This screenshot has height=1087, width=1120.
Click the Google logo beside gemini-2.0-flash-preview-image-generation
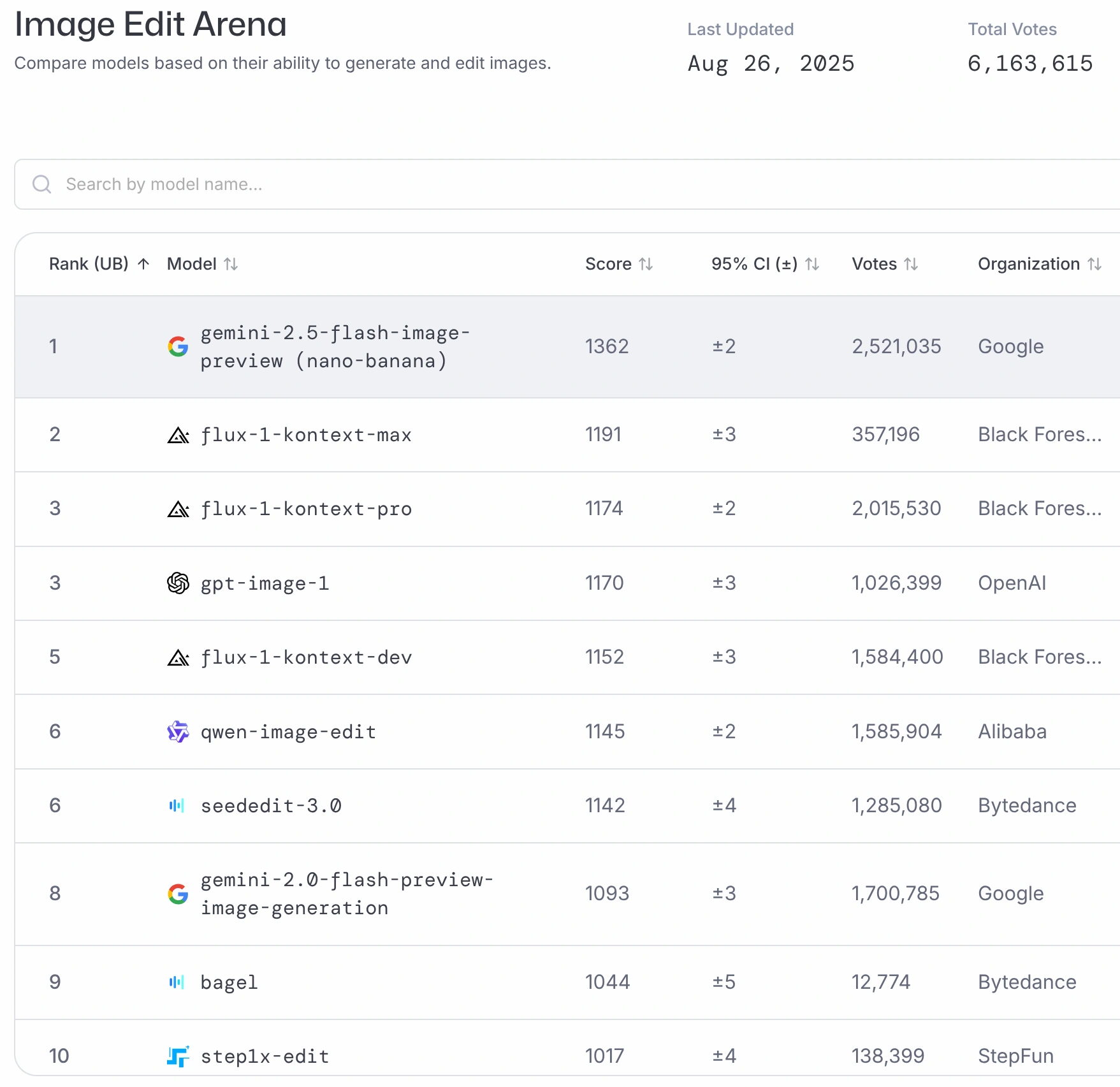click(178, 893)
